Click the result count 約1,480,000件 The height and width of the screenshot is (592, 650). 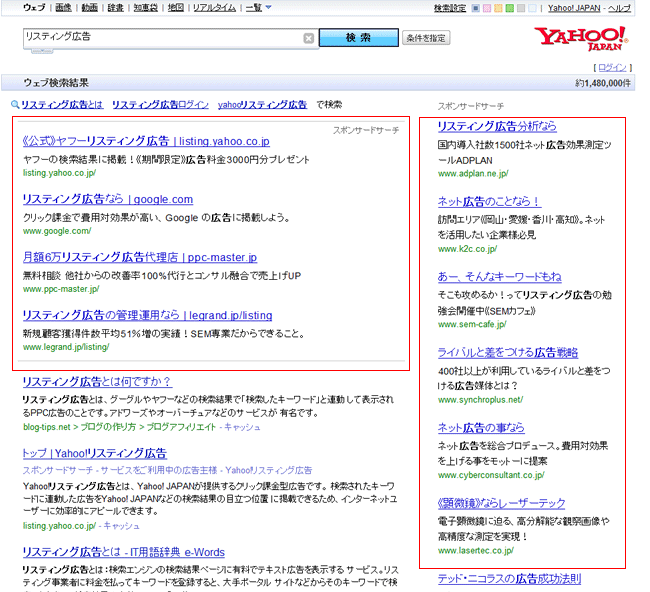(603, 83)
